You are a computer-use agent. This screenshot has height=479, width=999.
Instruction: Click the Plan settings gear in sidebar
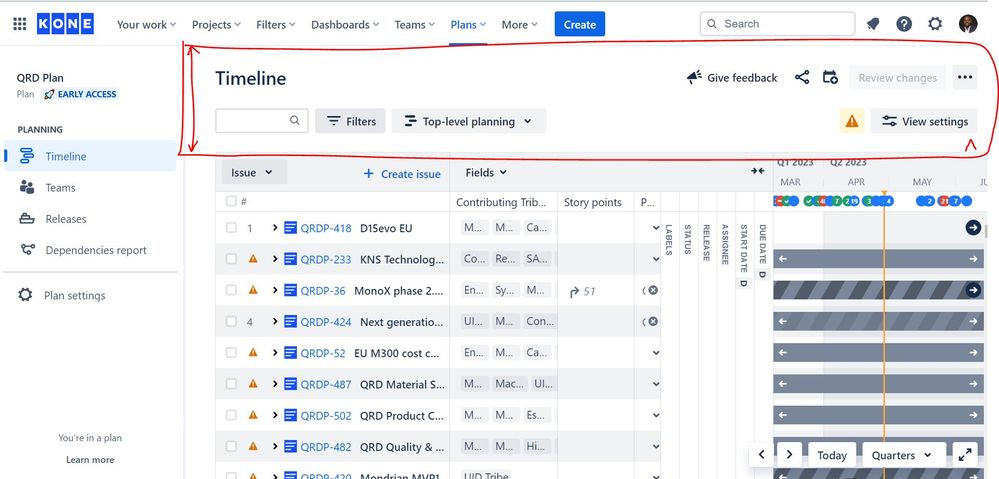[25, 295]
